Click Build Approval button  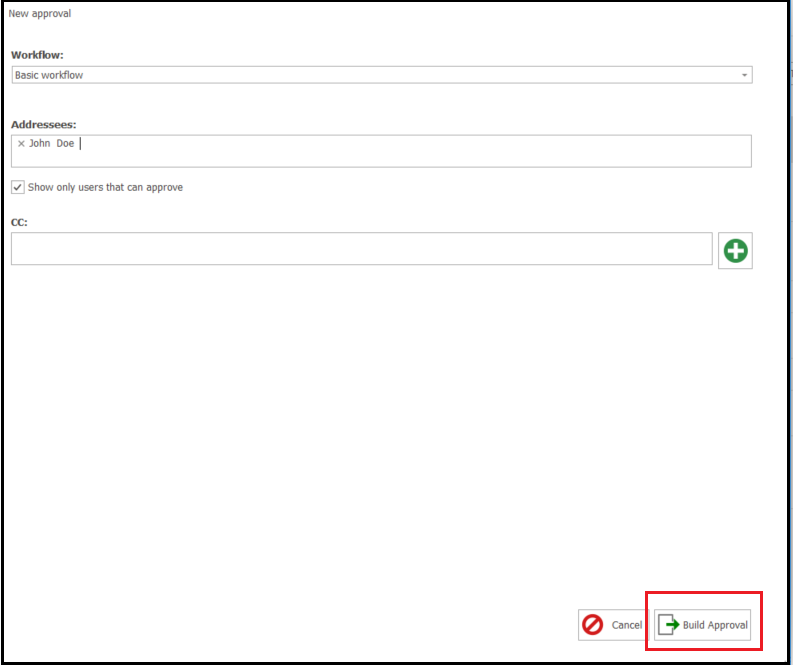tap(702, 625)
